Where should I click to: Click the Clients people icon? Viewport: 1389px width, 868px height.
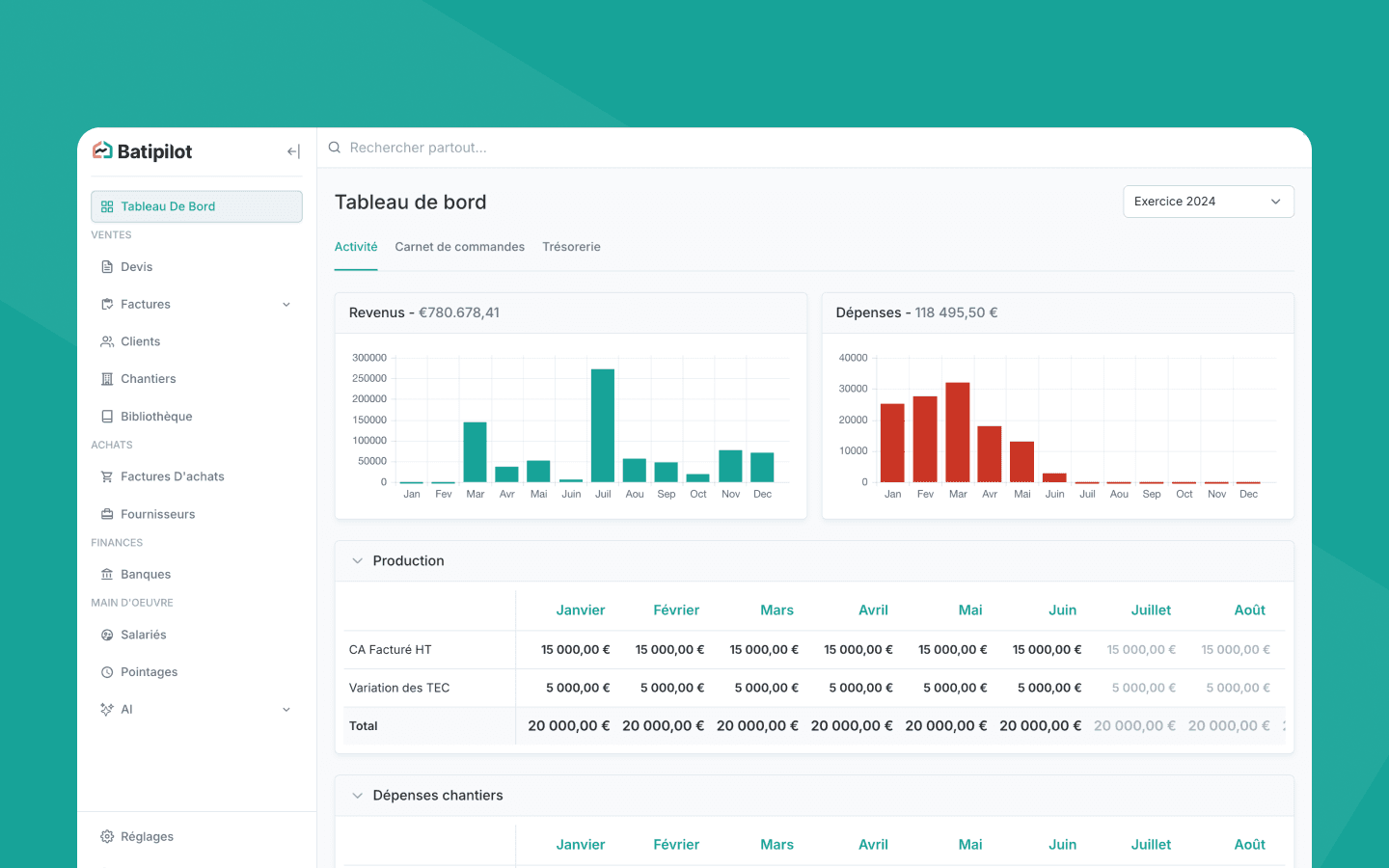[107, 341]
